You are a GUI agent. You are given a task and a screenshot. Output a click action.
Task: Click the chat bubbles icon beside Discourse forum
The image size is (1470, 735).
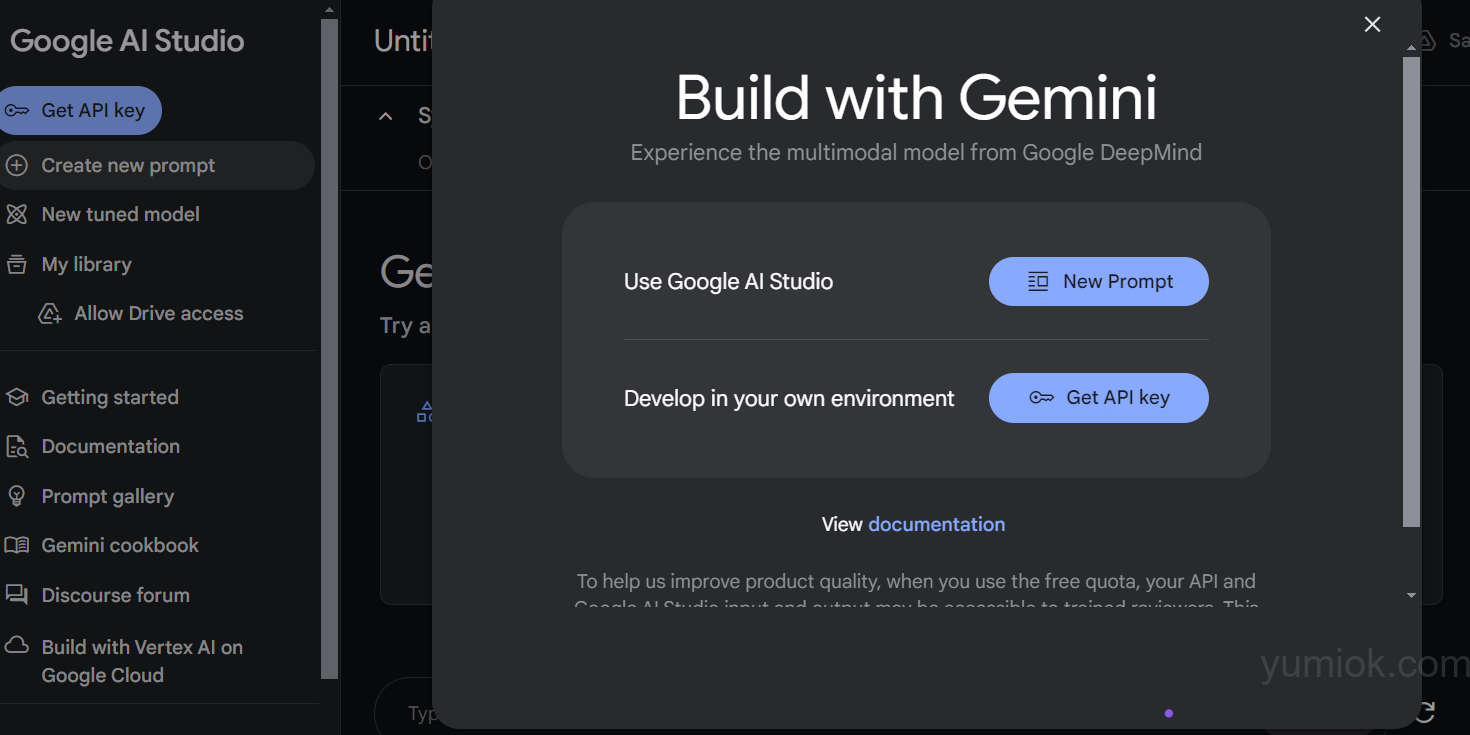[16, 595]
